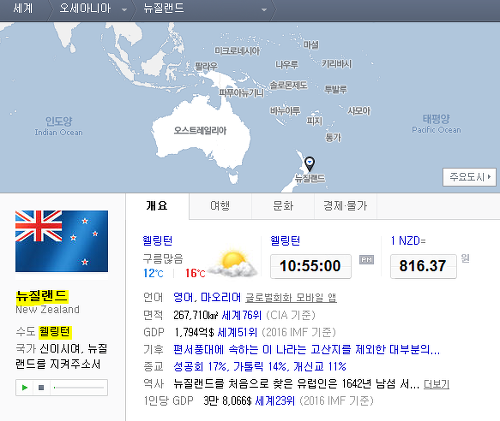Select the 개요 tab
500x421 pixels.
157,206
